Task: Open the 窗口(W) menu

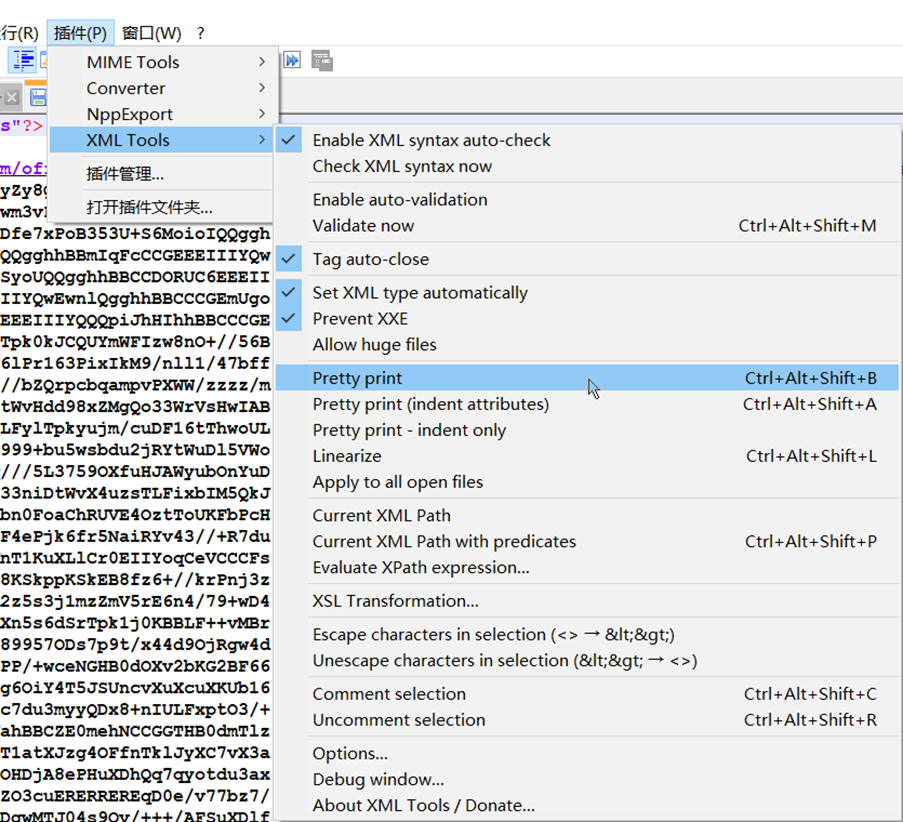Action: [x=152, y=33]
